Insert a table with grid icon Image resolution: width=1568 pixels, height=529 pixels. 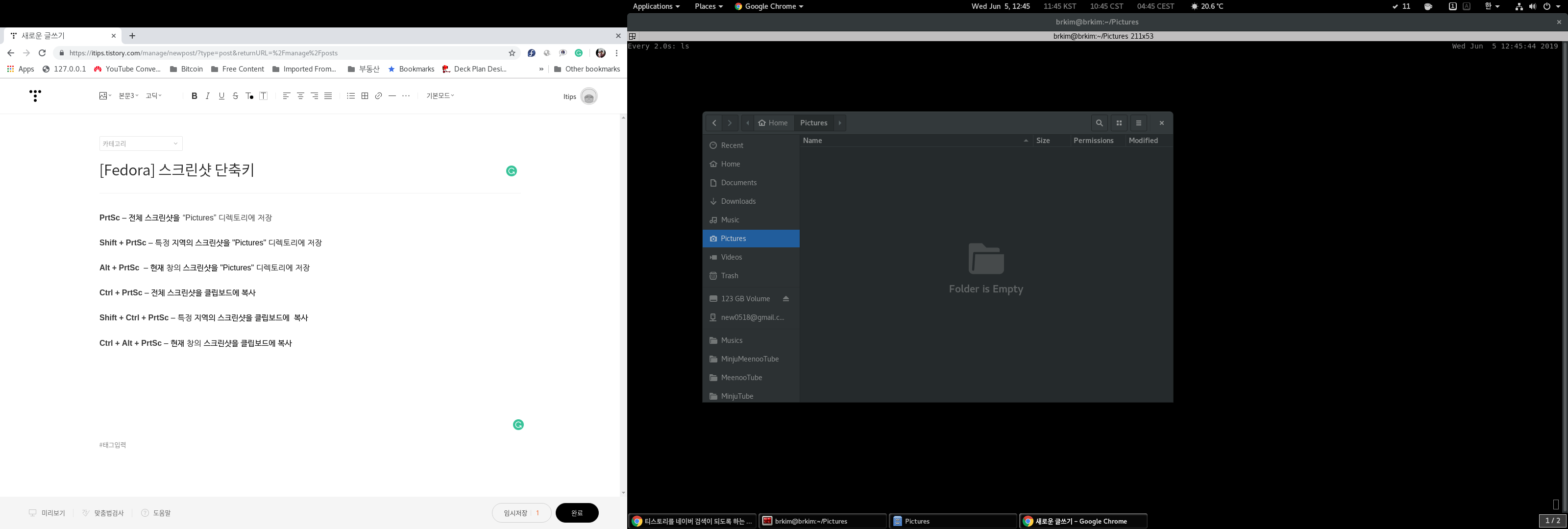coord(365,96)
